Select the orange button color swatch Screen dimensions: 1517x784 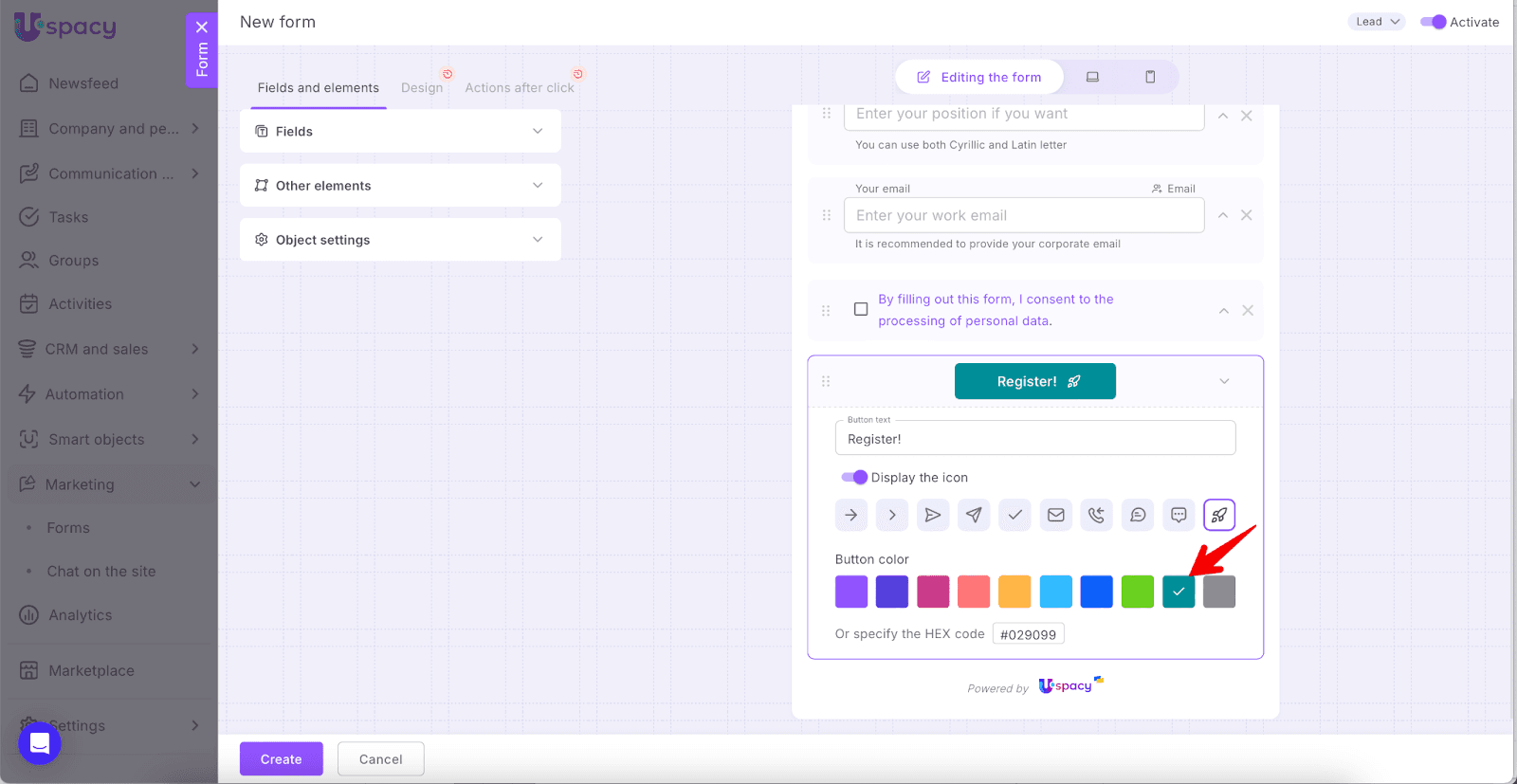pos(1014,592)
